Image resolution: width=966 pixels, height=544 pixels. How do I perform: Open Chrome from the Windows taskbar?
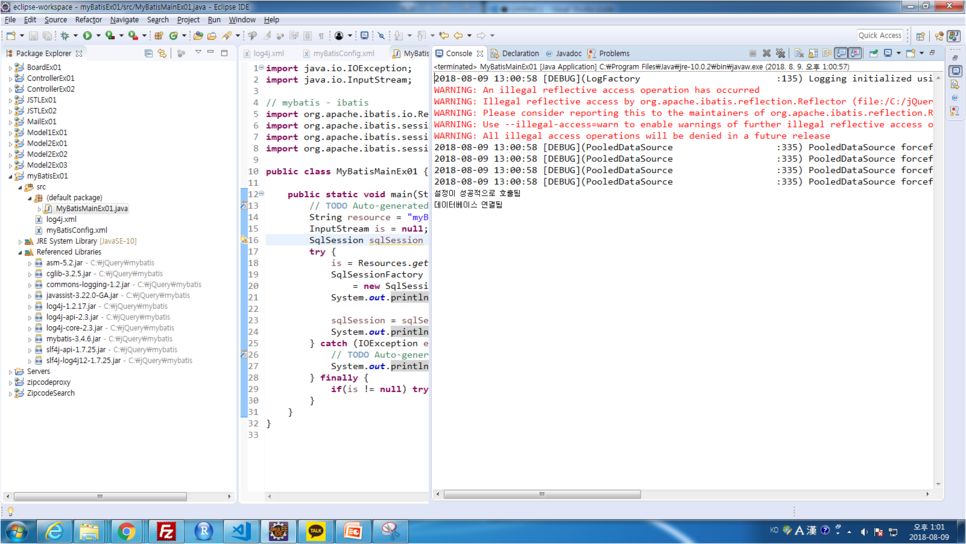pyautogui.click(x=126, y=531)
